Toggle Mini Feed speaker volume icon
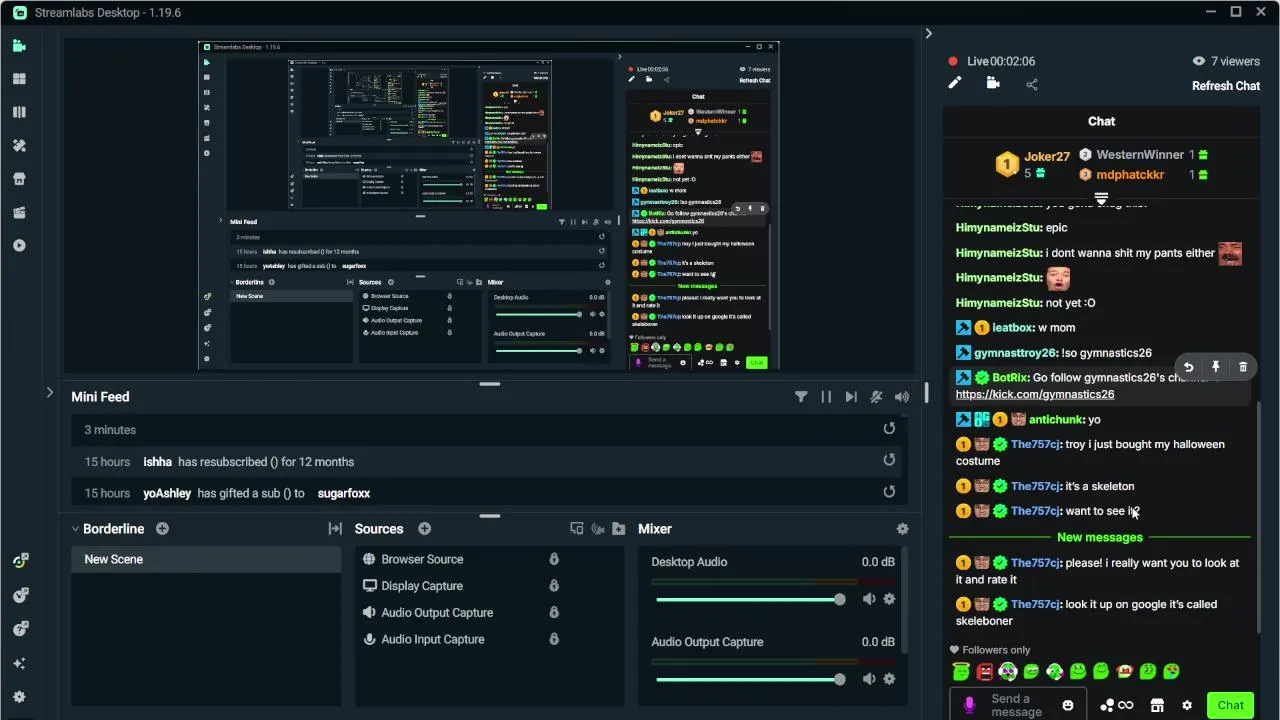Screen dimensions: 1280x720 tap(902, 397)
